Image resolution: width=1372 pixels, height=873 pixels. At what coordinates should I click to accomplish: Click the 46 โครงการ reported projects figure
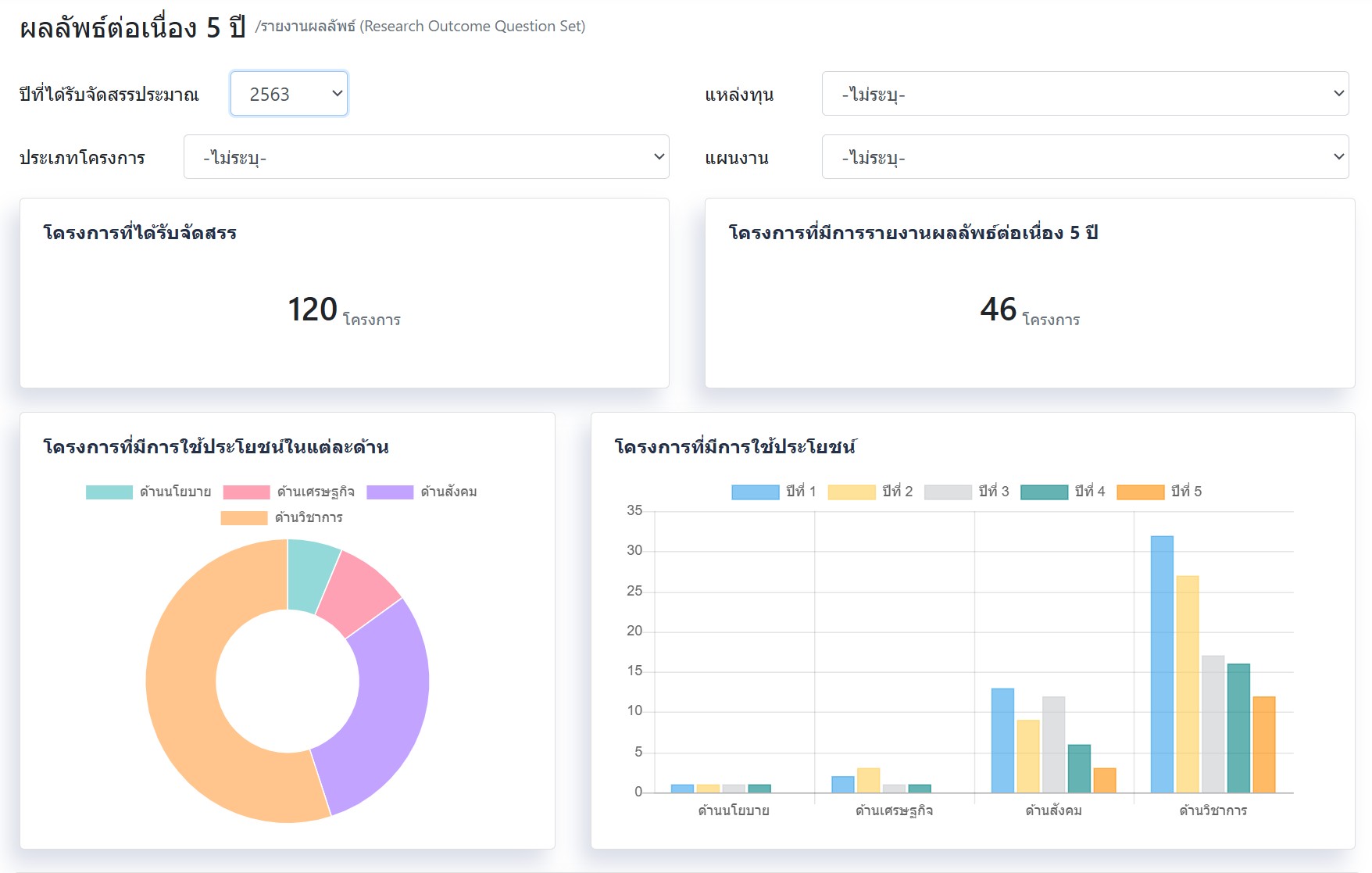[x=1030, y=309]
